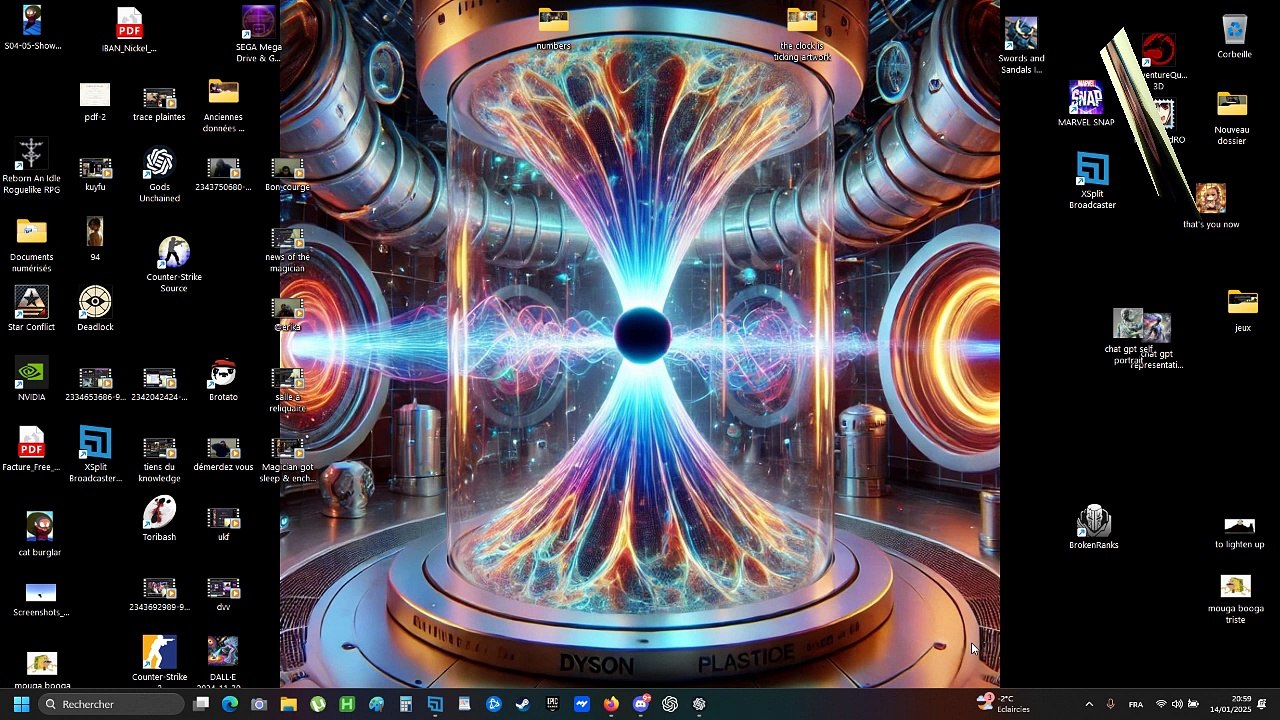Select the 'mouga booga triste' image
The image size is (1280, 720).
(x=1236, y=600)
